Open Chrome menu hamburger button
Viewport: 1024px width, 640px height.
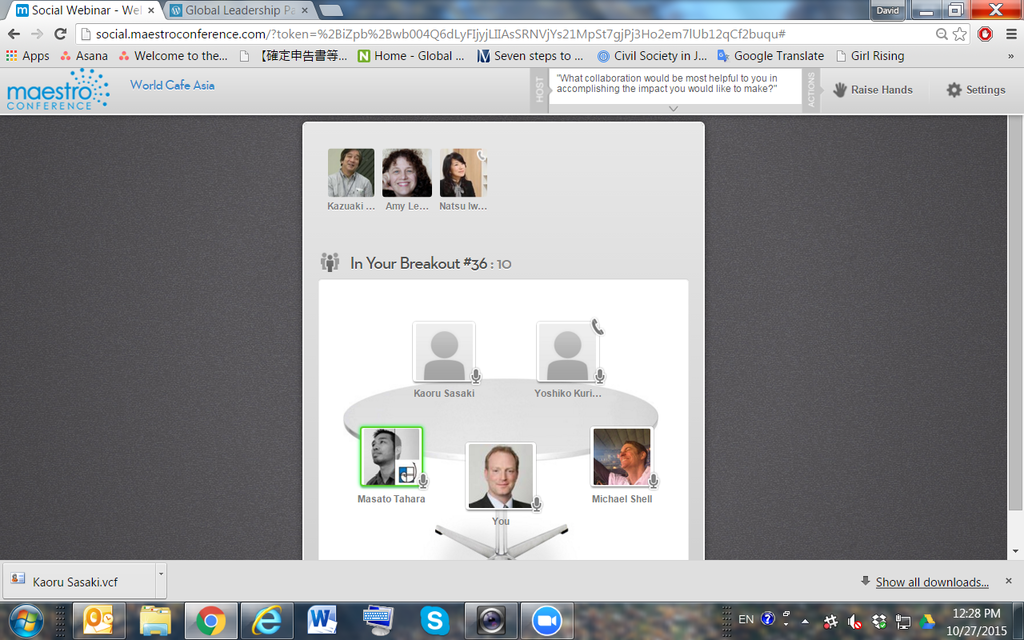1011,34
